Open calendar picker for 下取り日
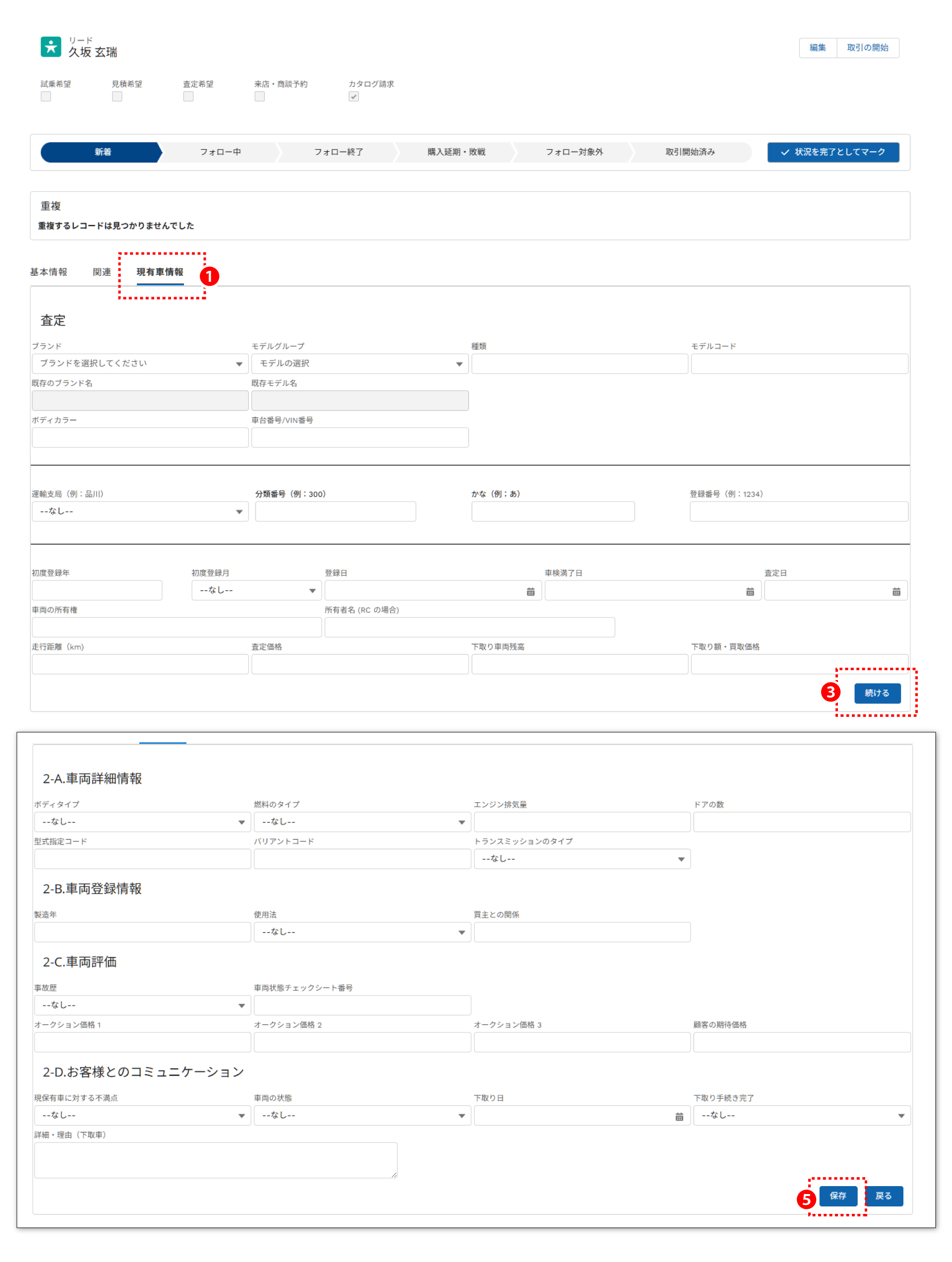 [x=679, y=1117]
